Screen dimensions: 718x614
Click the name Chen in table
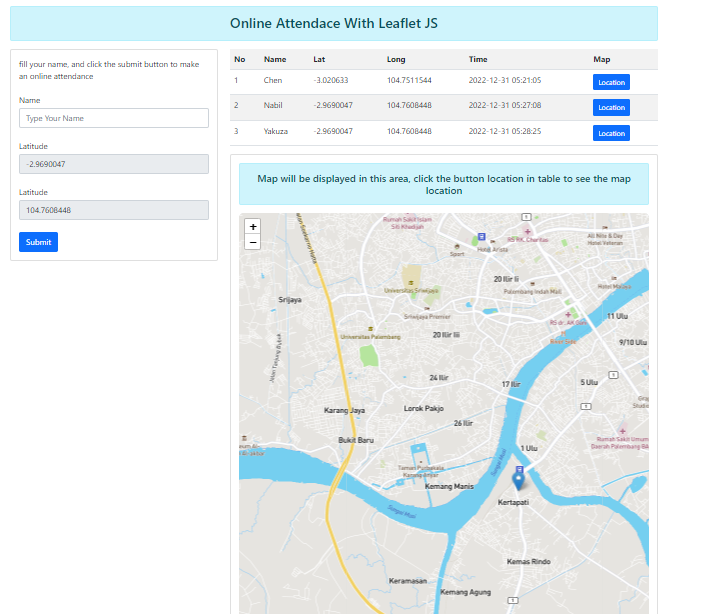tap(273, 80)
